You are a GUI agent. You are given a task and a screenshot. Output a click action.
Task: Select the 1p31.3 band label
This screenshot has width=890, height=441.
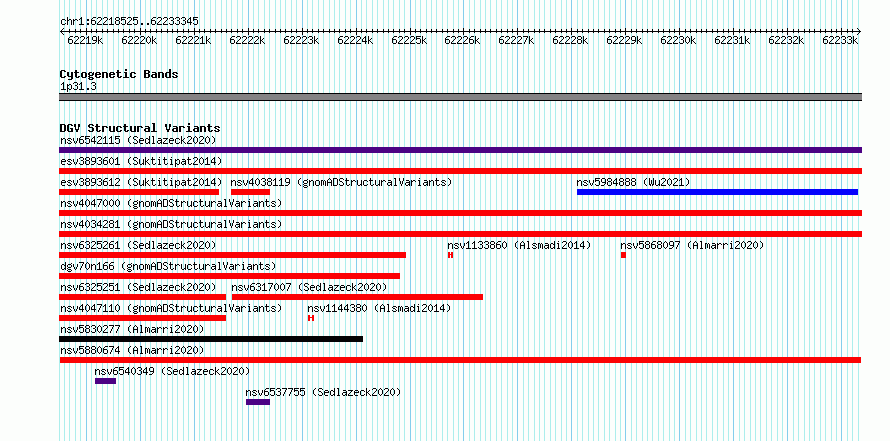pos(78,86)
